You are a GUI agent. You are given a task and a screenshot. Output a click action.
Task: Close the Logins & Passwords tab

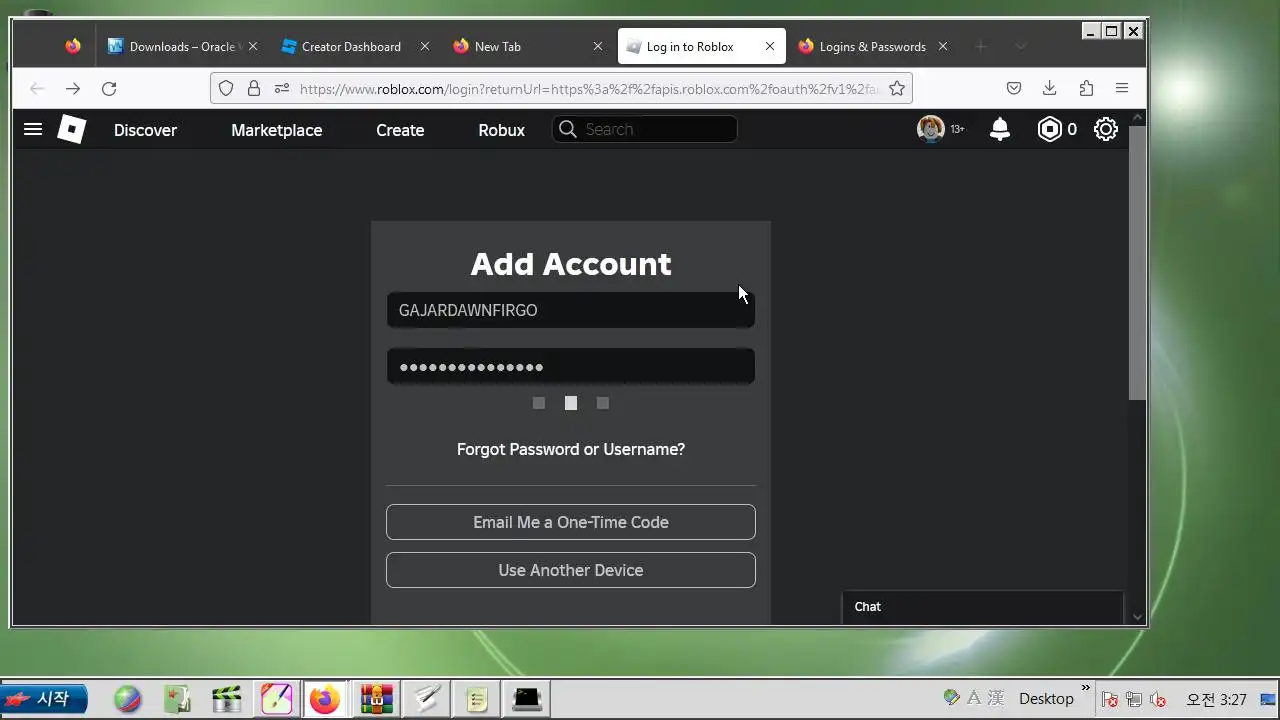[x=943, y=46]
